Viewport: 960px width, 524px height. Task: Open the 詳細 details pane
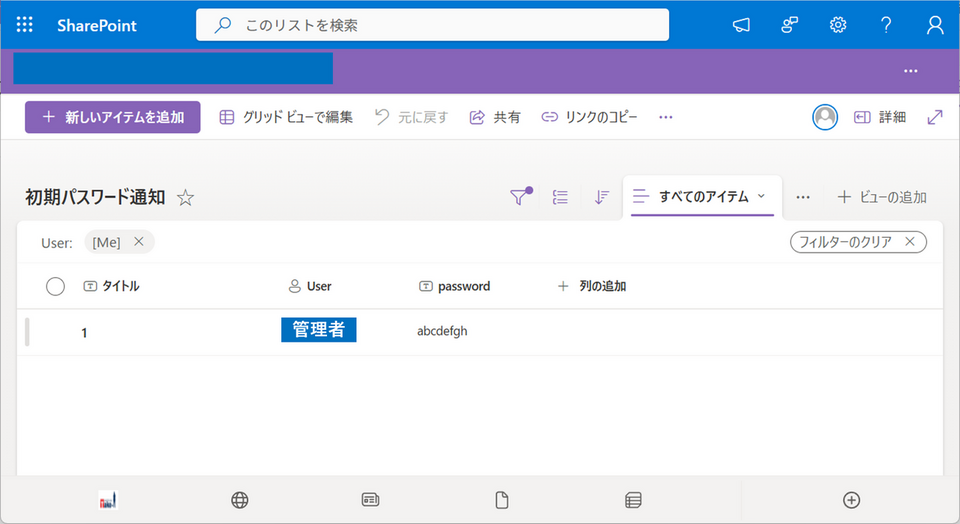pos(880,117)
